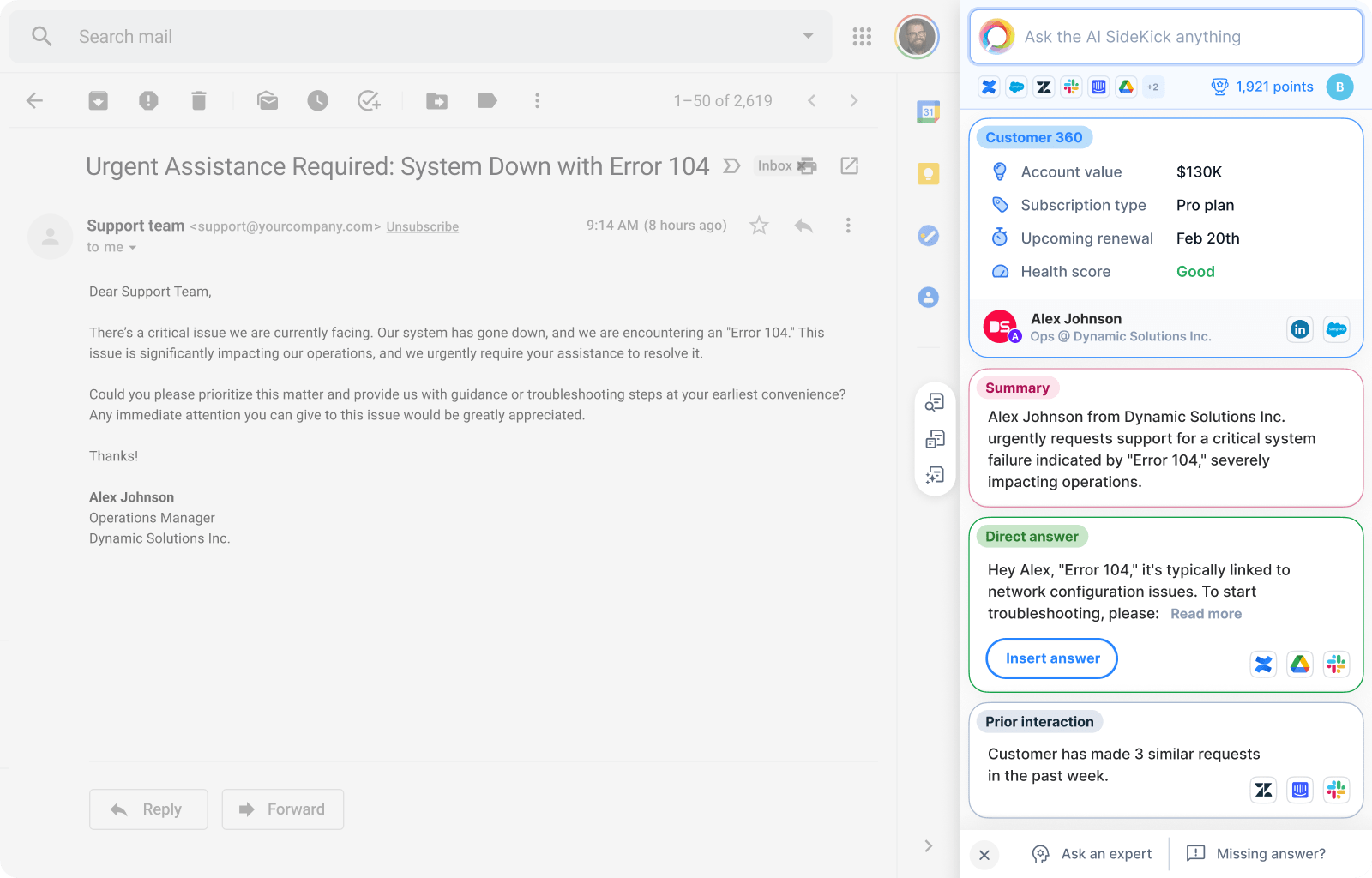
Task: Star the Support team email
Action: [x=759, y=226]
